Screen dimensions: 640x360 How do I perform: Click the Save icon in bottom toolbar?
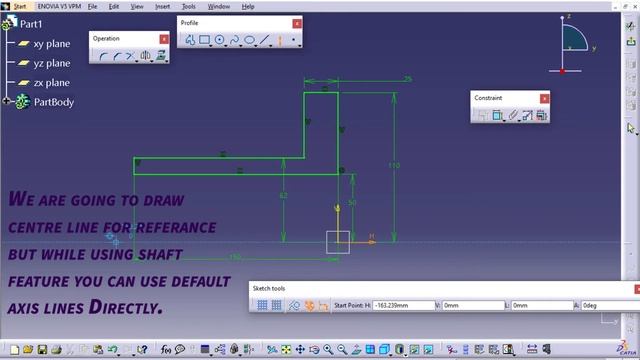pyautogui.click(x=42, y=349)
